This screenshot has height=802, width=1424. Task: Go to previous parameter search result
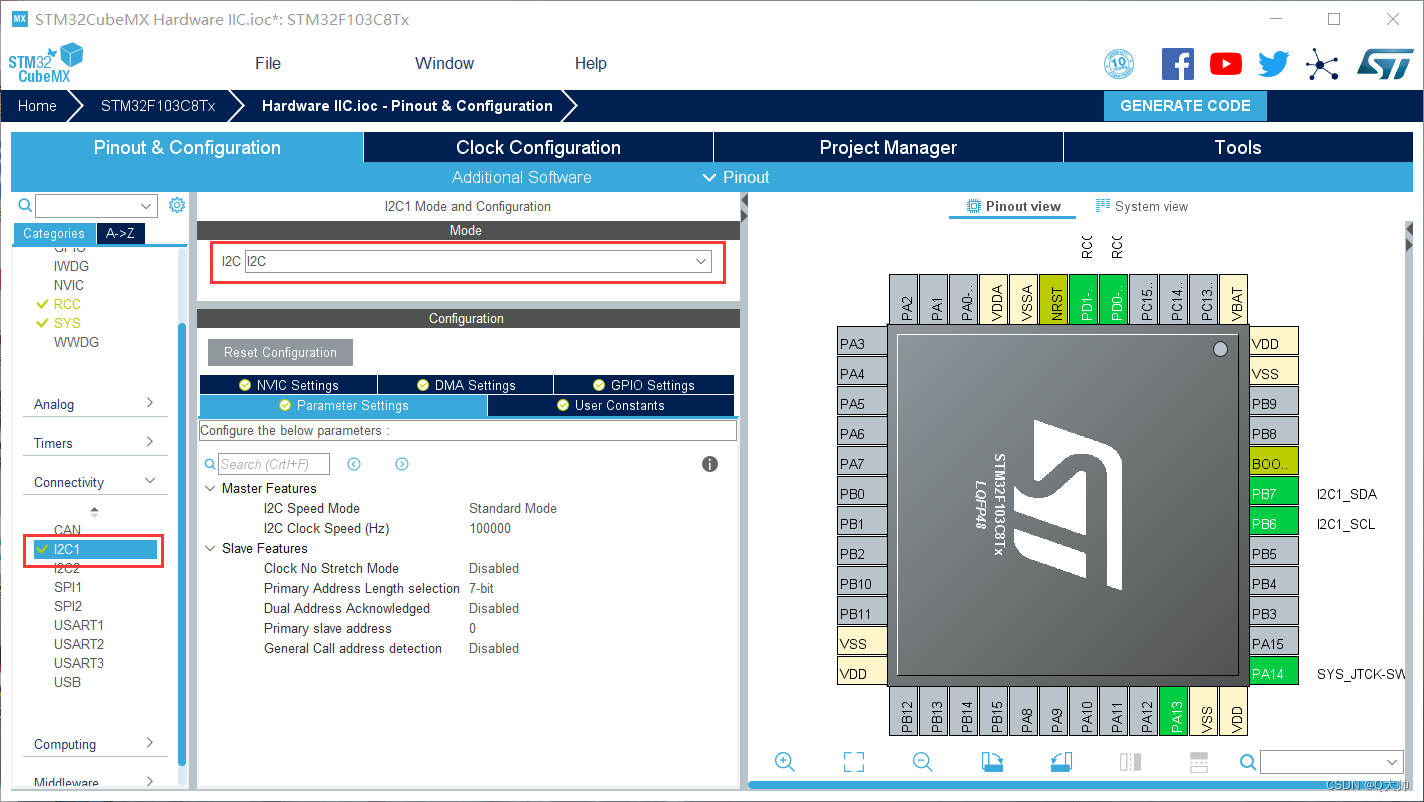click(354, 464)
